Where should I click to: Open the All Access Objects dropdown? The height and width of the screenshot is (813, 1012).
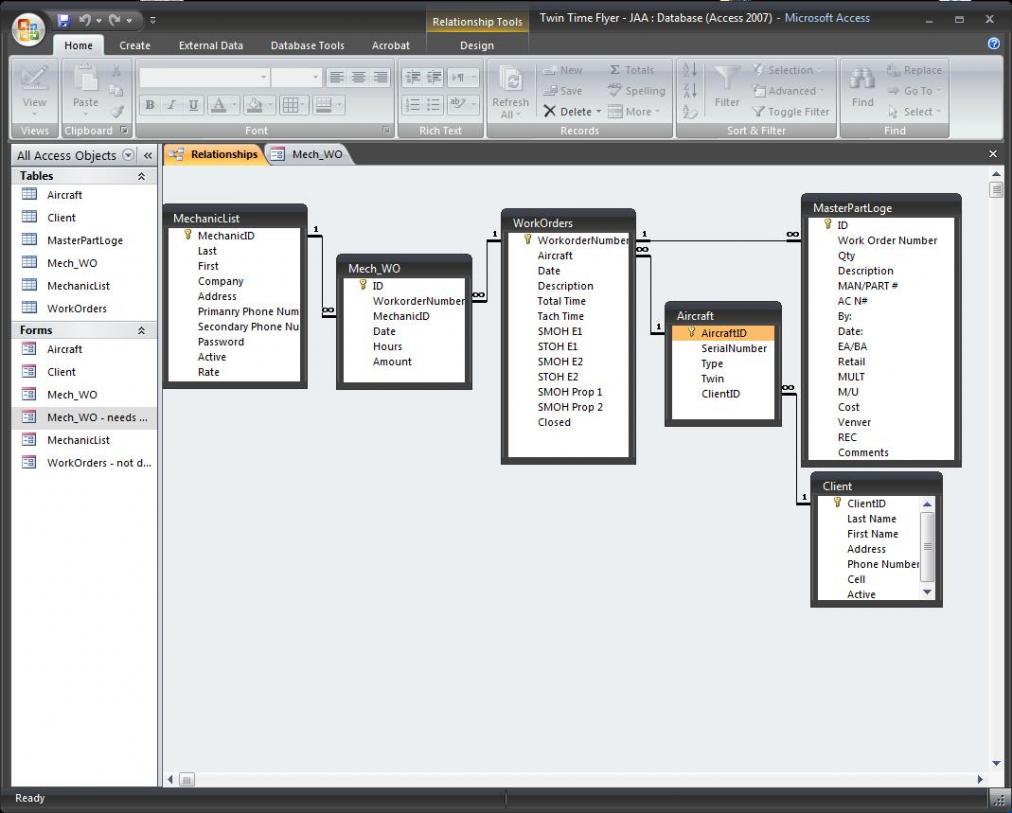click(x=128, y=155)
